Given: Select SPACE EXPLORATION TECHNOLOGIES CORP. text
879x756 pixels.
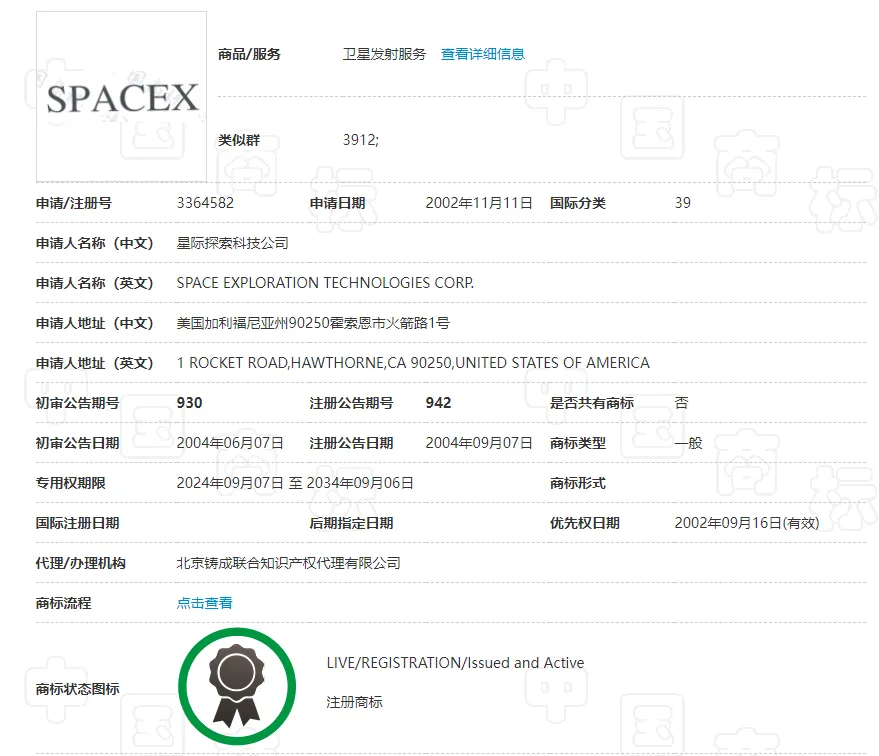Looking at the screenshot, I should [325, 283].
